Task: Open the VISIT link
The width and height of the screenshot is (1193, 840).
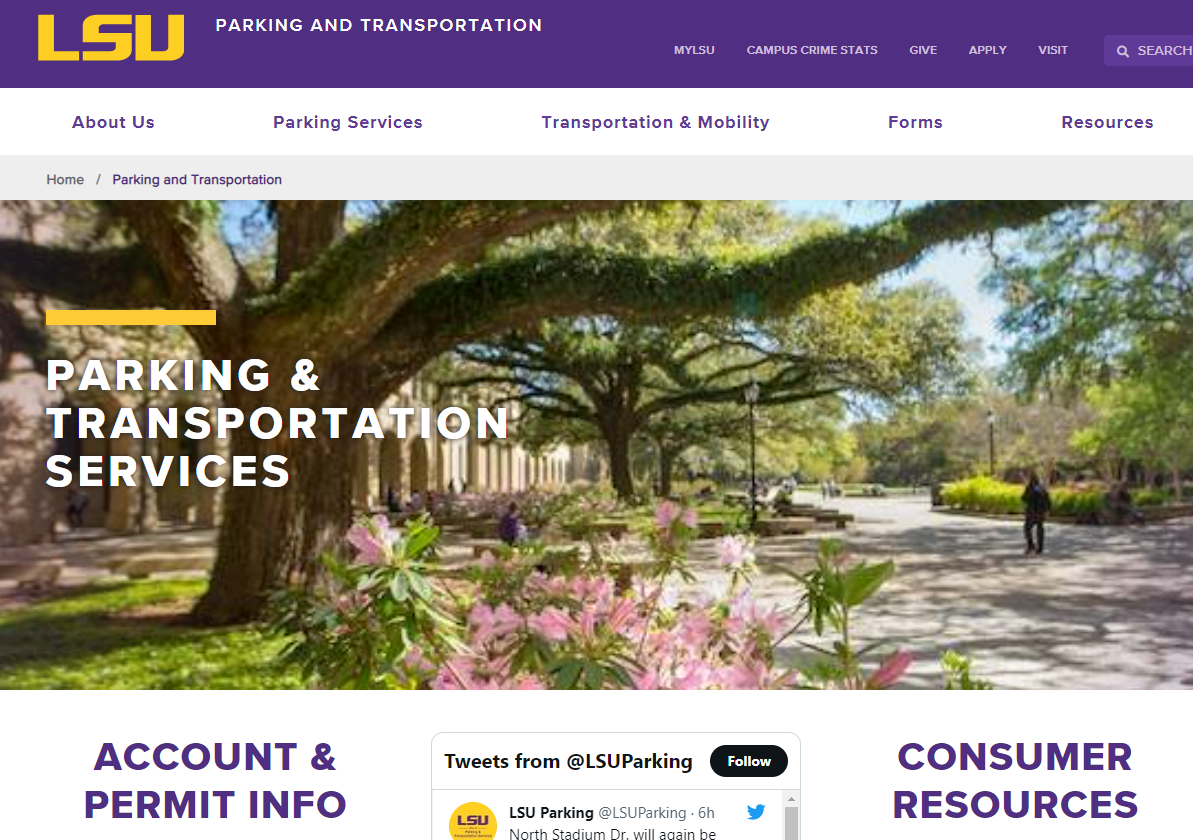Action: tap(1053, 50)
